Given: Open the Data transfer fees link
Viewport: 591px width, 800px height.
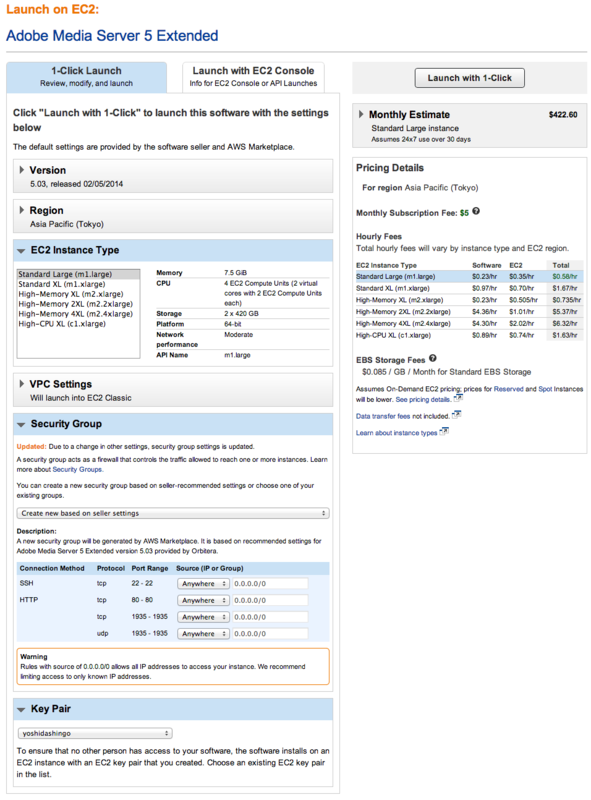Looking at the screenshot, I should pyautogui.click(x=383, y=416).
